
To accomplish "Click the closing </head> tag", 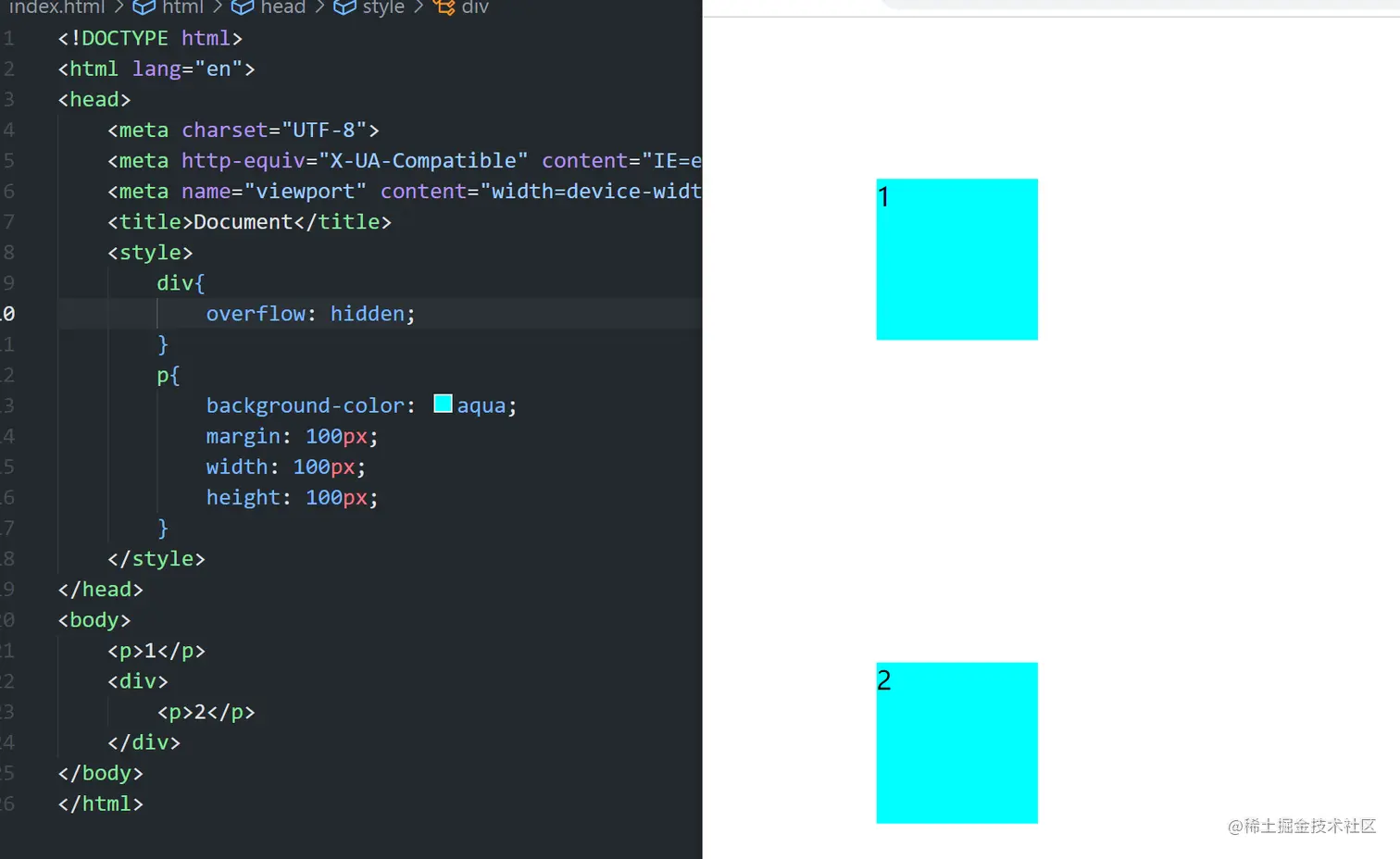I will 100,590.
